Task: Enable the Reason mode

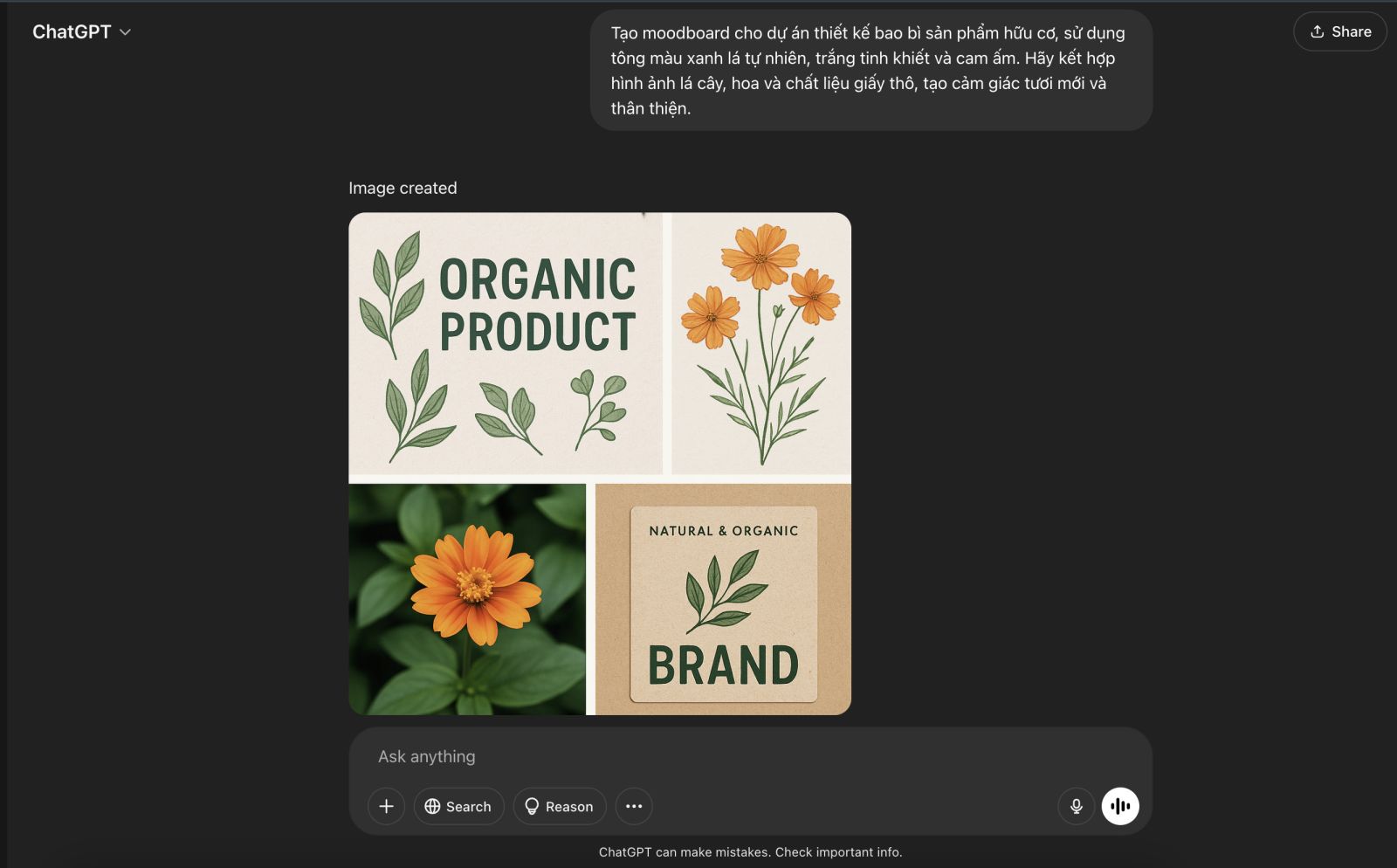Action: coord(560,807)
